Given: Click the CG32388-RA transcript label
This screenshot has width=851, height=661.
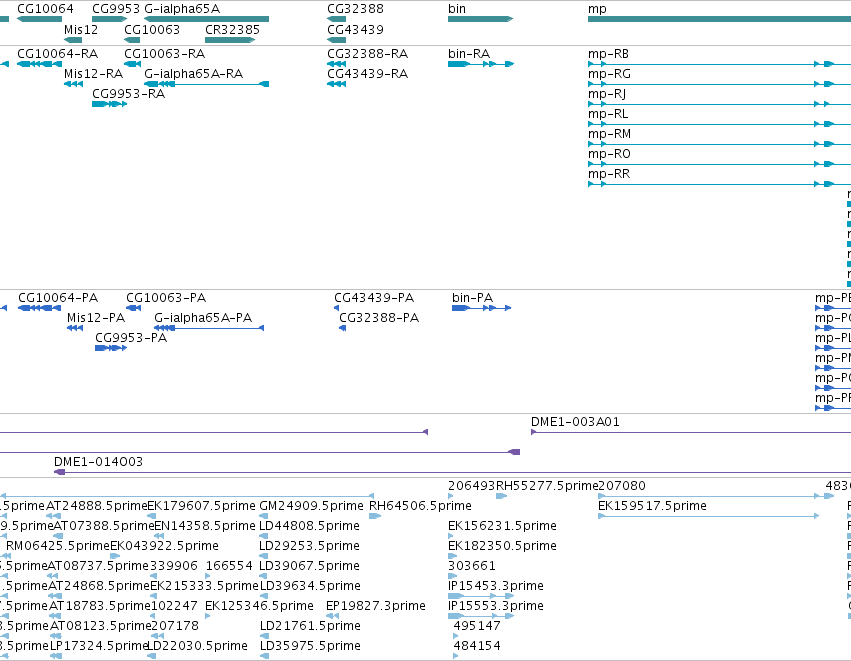Looking at the screenshot, I should pos(367,54).
